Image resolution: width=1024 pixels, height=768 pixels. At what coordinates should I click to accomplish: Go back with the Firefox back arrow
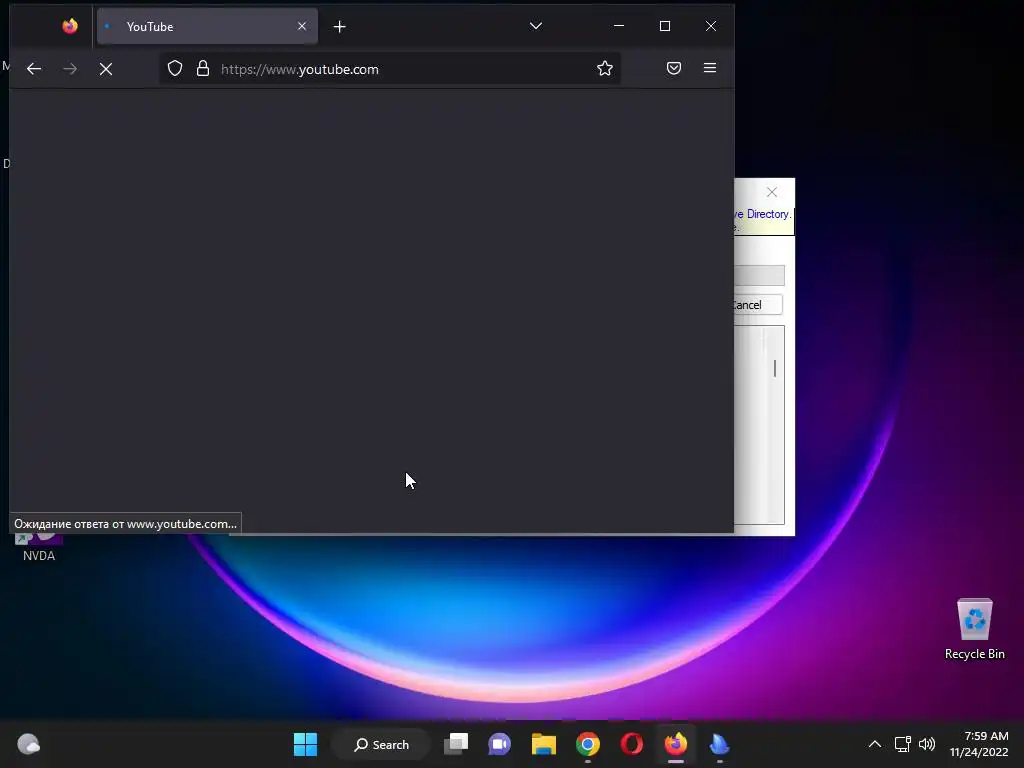click(34, 69)
